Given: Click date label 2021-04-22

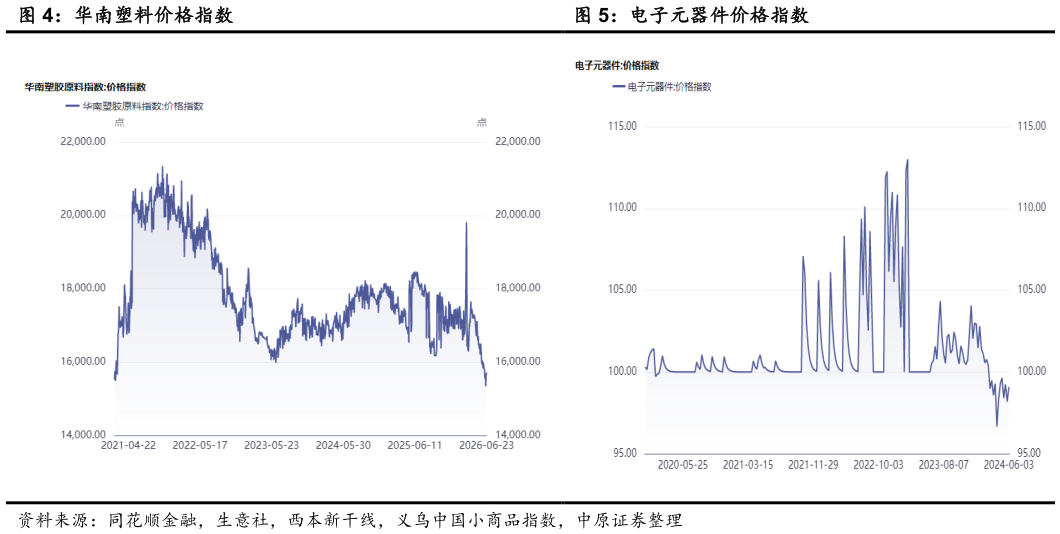Looking at the screenshot, I should point(128,445).
